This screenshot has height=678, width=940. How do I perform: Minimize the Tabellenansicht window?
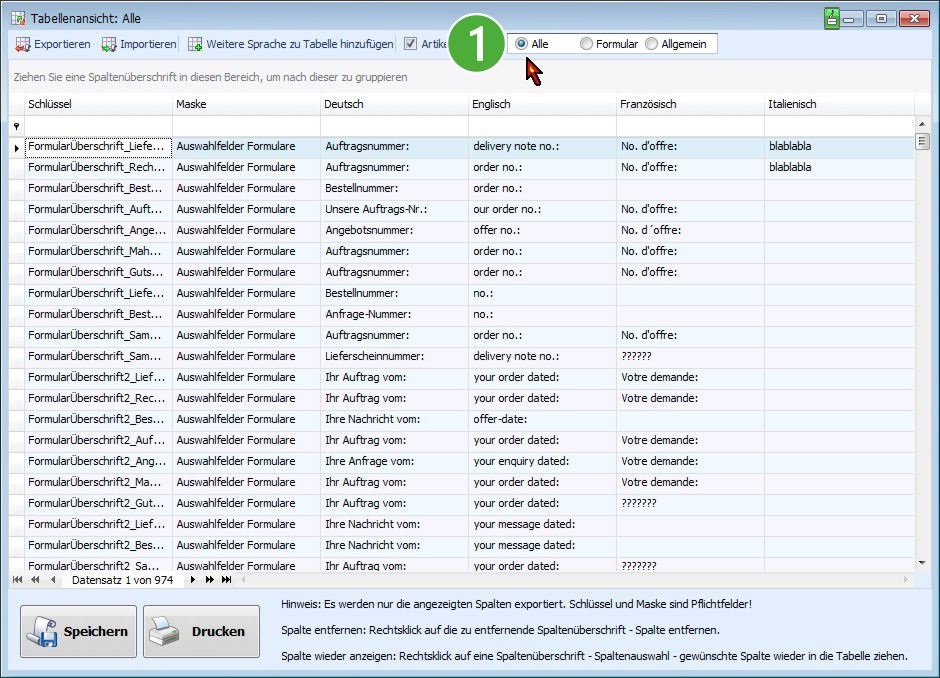(x=849, y=19)
